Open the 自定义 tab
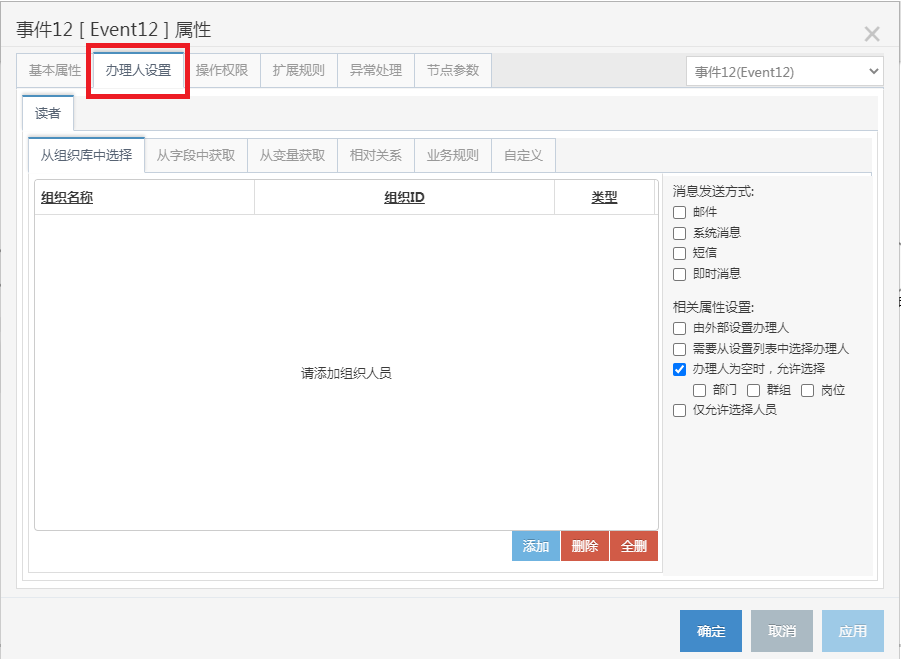 tap(523, 155)
